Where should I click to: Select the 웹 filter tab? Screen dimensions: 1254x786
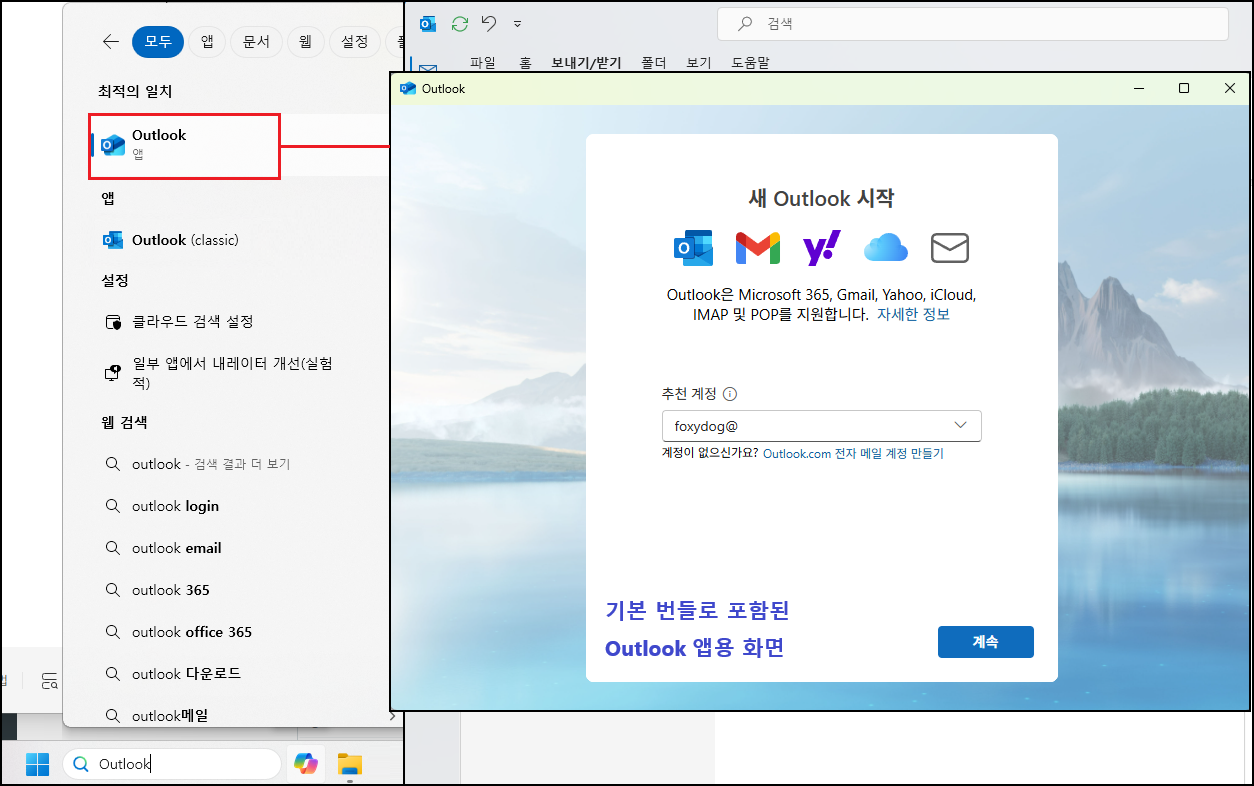click(305, 42)
